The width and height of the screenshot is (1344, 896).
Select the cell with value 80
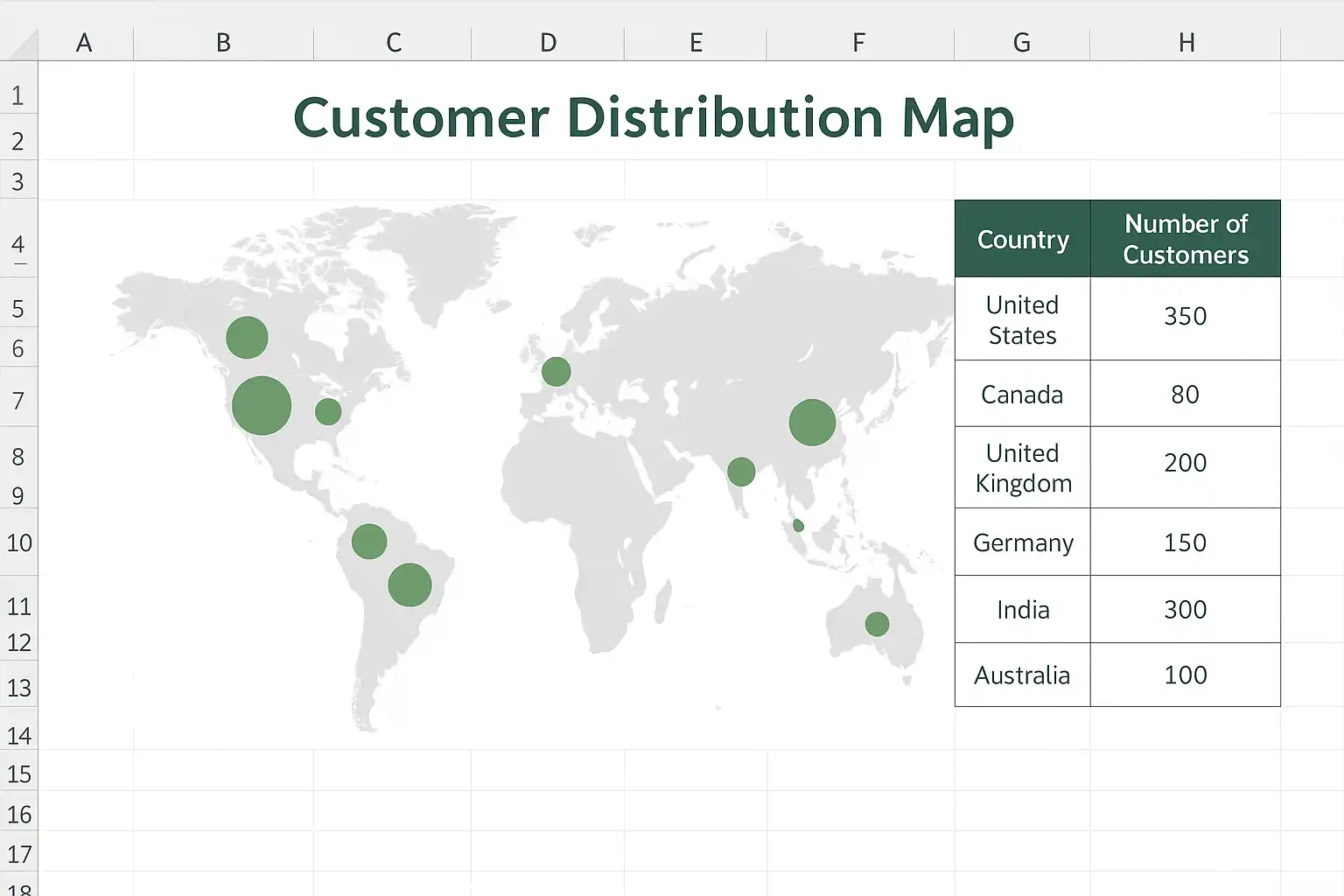pyautogui.click(x=1186, y=395)
